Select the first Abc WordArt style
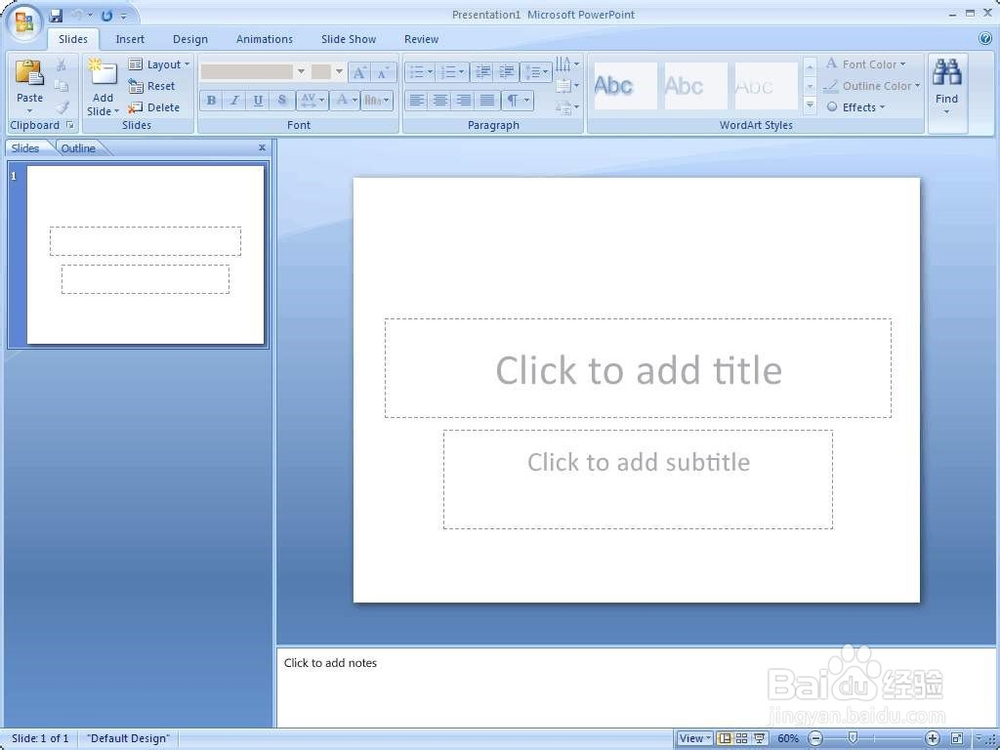This screenshot has width=1000, height=750. [x=625, y=85]
